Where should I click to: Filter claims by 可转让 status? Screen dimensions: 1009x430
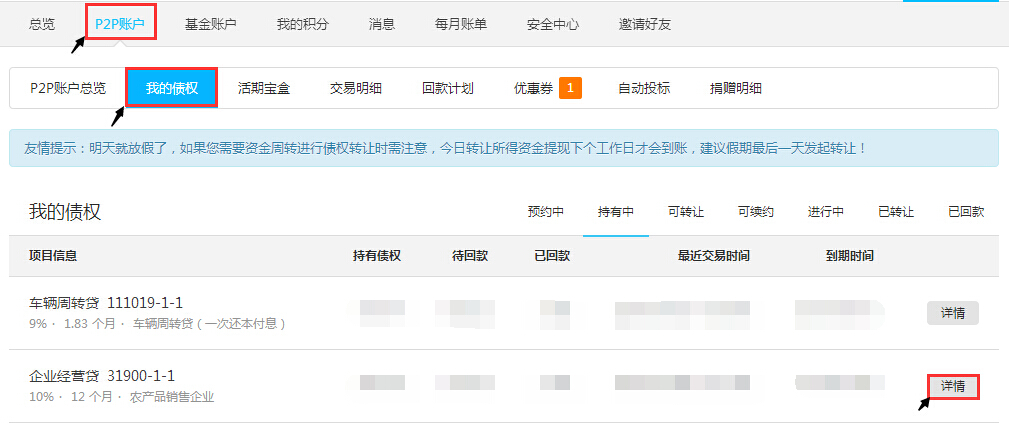pyautogui.click(x=686, y=212)
